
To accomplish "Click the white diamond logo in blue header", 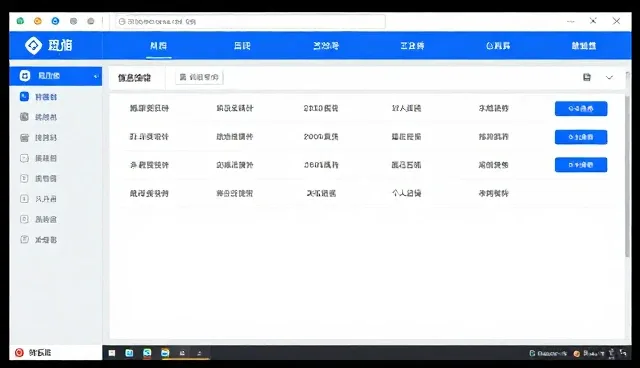I will [x=33, y=45].
